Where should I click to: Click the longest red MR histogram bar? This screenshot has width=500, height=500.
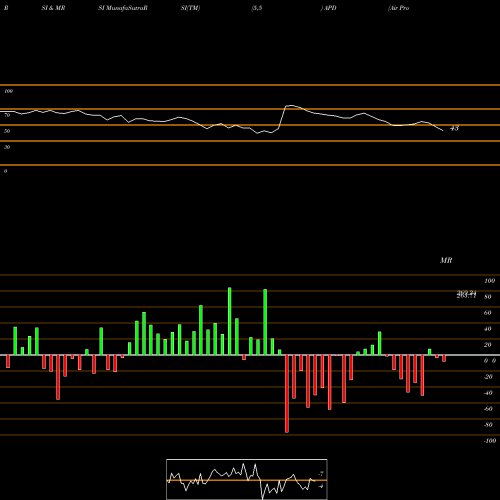[x=287, y=394]
